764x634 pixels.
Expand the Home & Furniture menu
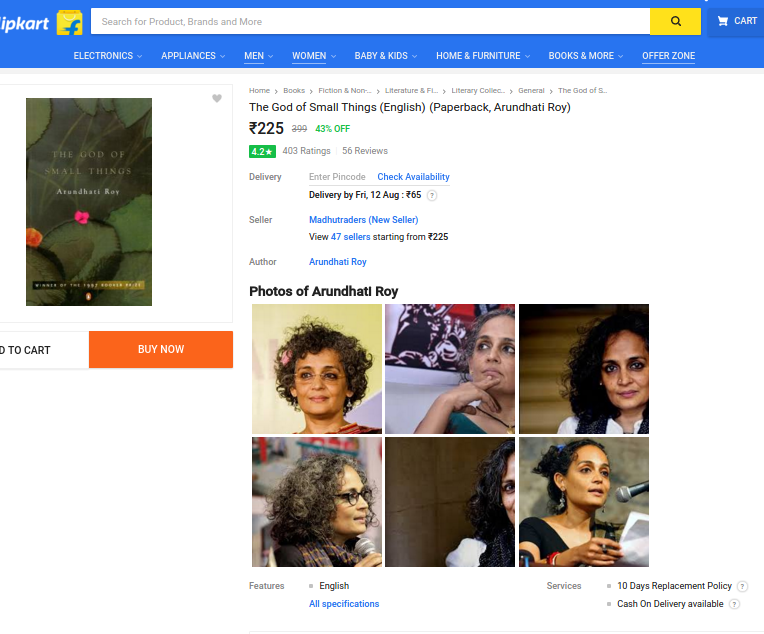(x=483, y=56)
